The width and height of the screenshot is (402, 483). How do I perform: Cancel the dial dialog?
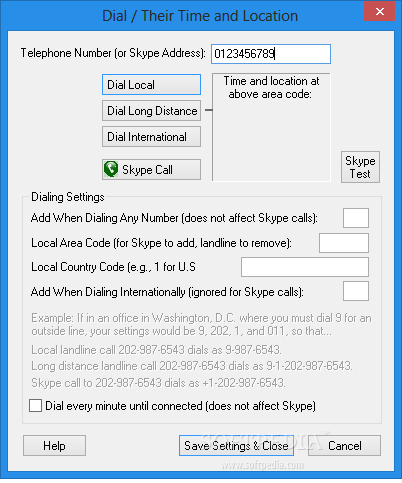344,445
